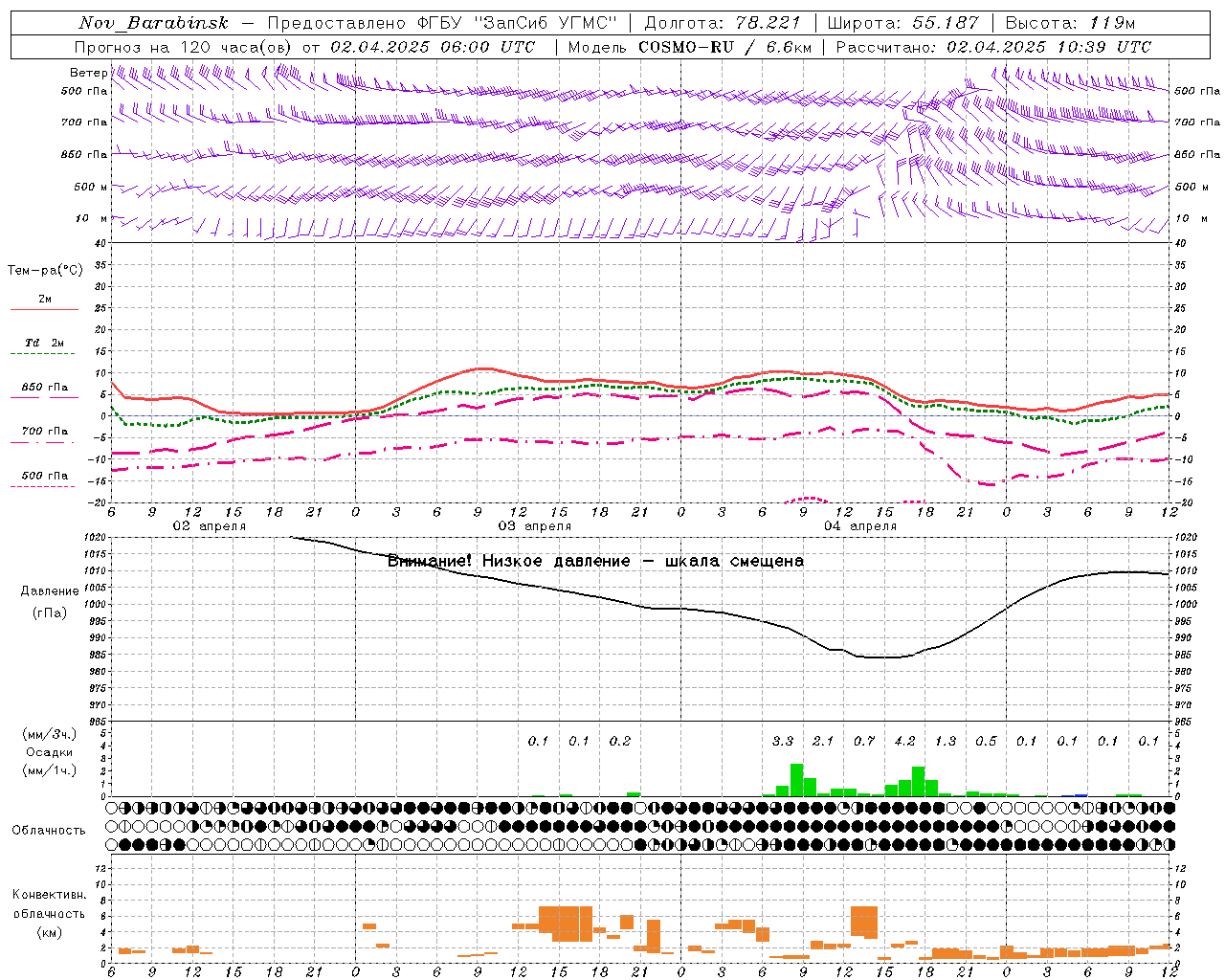Click the Ветер wind panel label
Screen dimensions: 1225x980
pos(88,73)
